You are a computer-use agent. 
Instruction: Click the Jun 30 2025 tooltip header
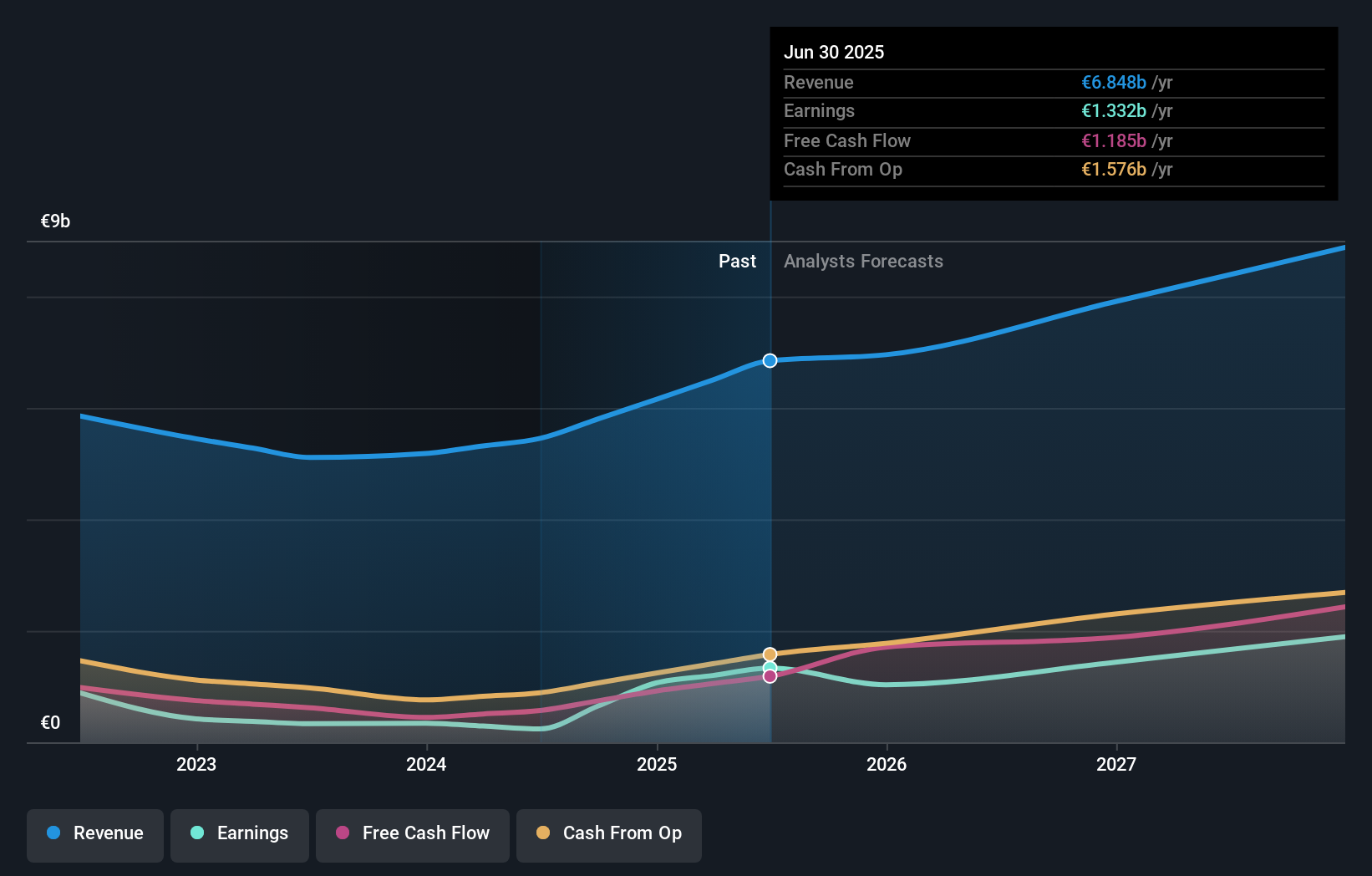click(833, 52)
